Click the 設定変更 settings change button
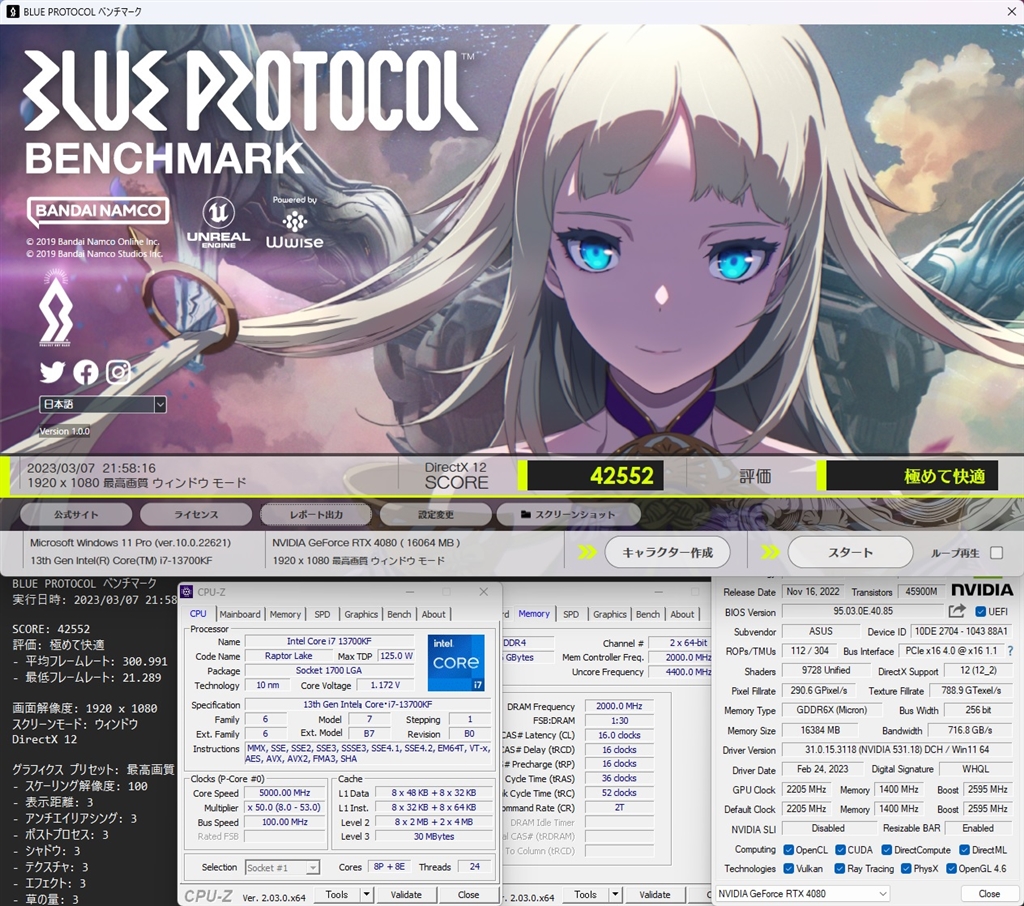This screenshot has height=906, width=1024. pyautogui.click(x=436, y=514)
